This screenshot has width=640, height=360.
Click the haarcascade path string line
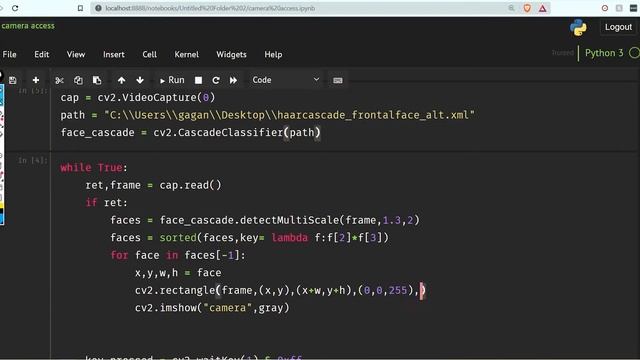point(268,115)
